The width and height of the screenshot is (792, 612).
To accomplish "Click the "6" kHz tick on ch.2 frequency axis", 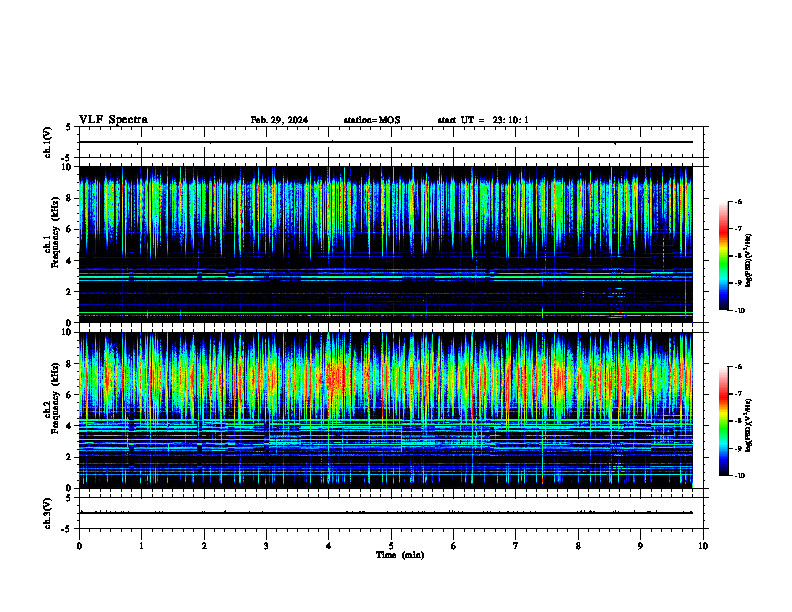I will coord(70,395).
